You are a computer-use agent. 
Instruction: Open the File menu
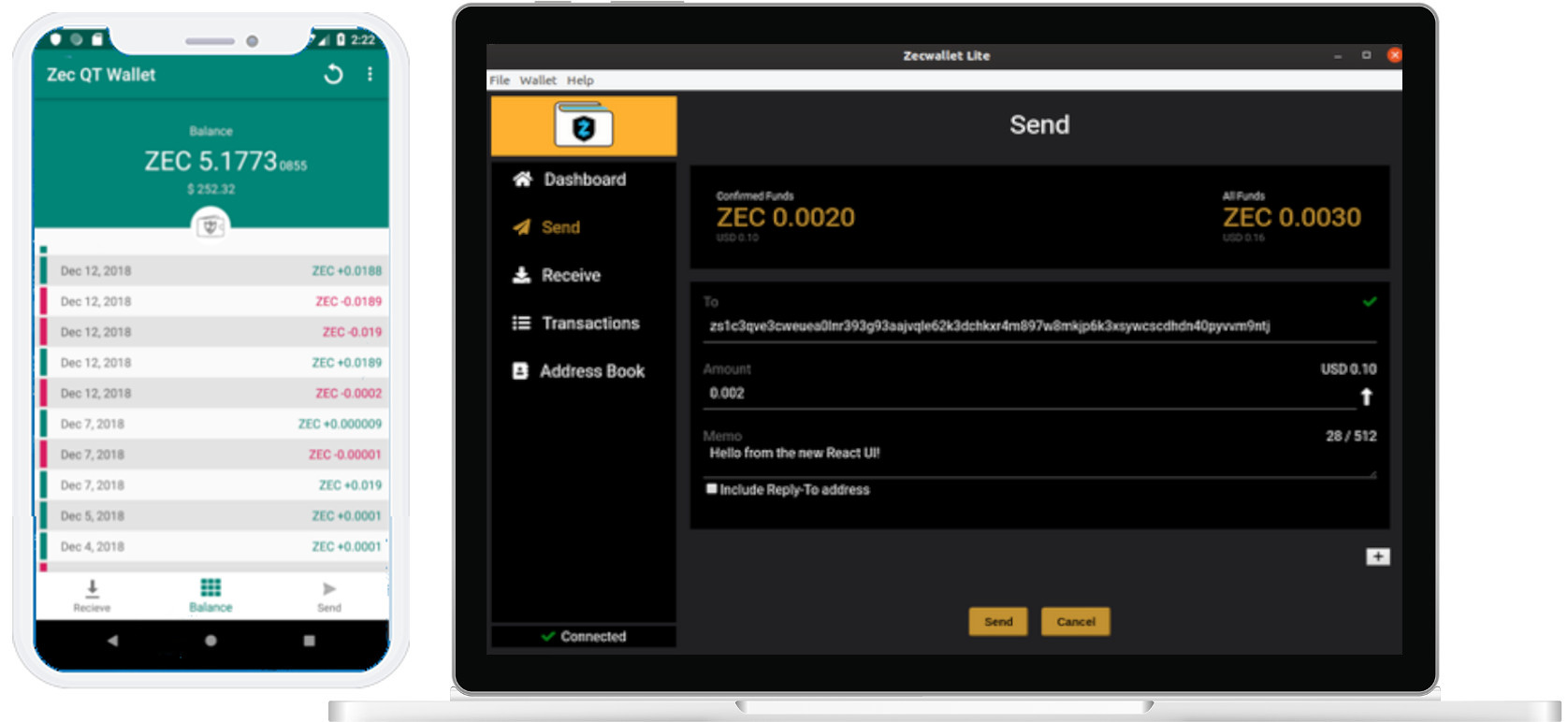500,80
